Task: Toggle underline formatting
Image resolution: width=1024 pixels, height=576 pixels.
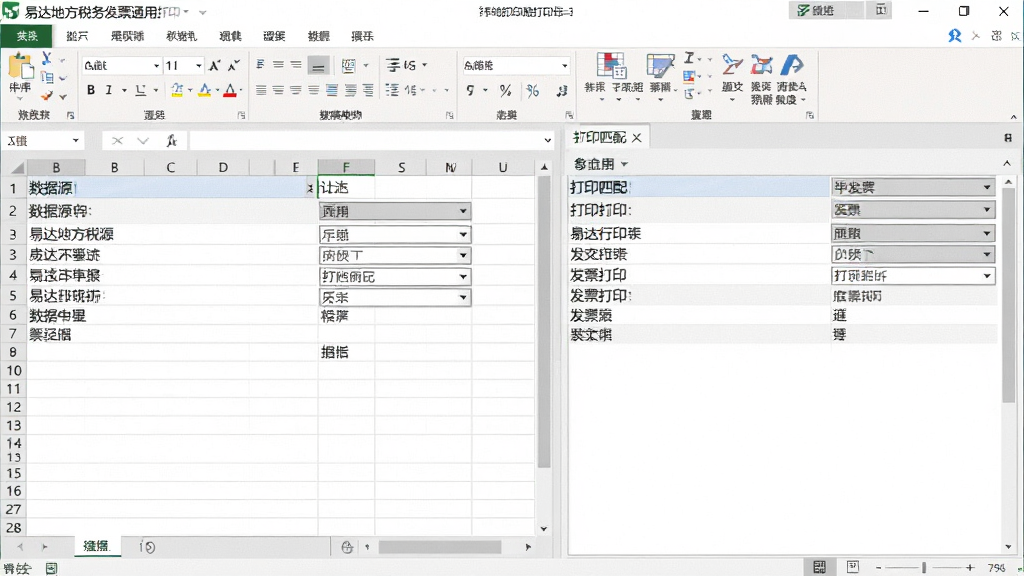Action: pyautogui.click(x=140, y=90)
